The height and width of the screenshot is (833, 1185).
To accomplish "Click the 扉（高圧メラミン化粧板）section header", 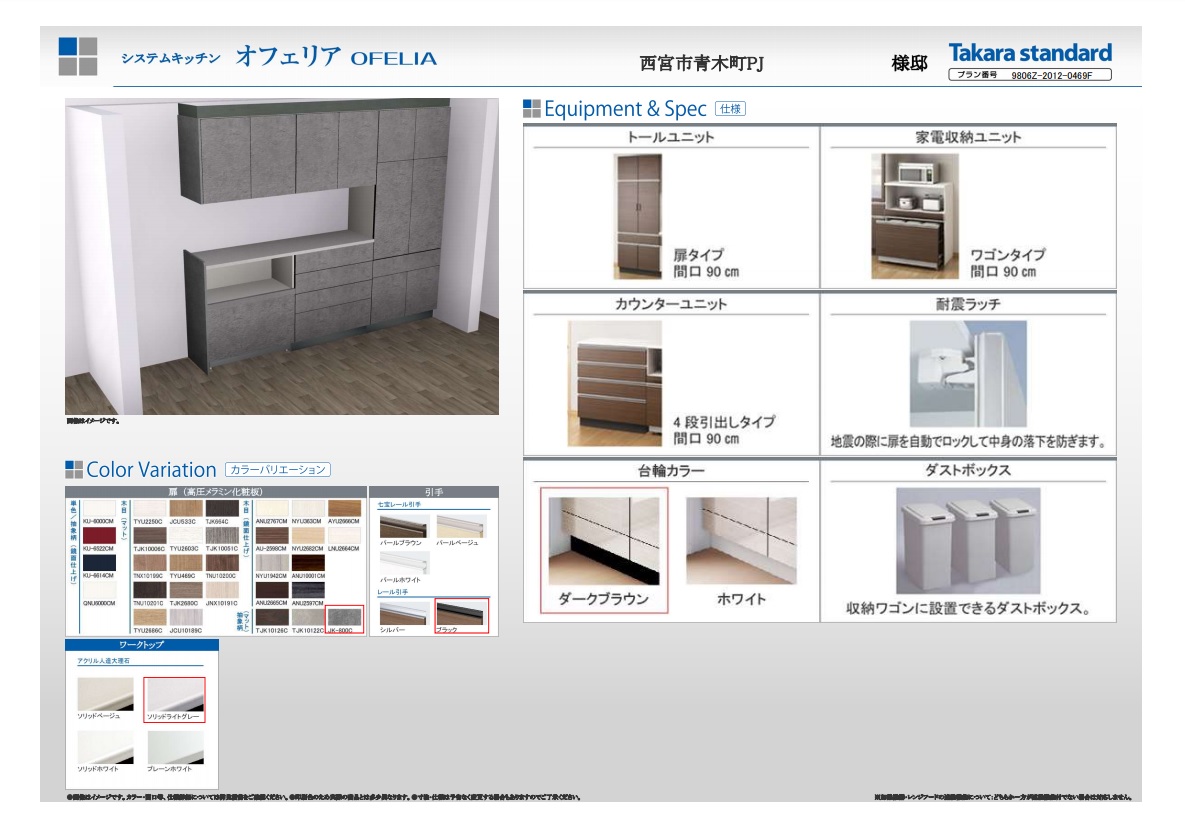I will [215, 492].
